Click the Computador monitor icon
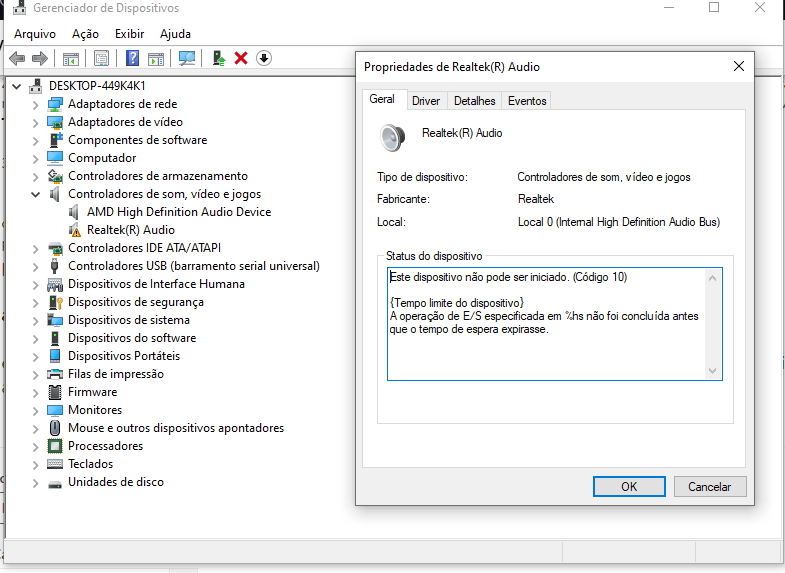Image resolution: width=785 pixels, height=573 pixels. [x=55, y=158]
